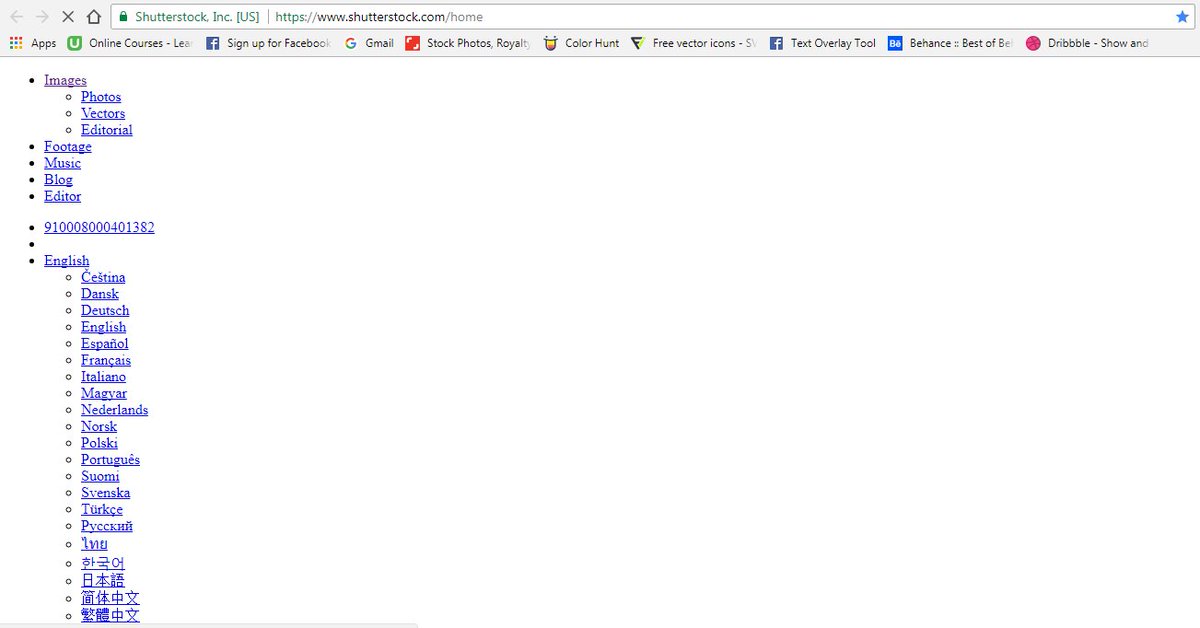The height and width of the screenshot is (628, 1200).
Task: Open Text Overlay Tool bookmark
Action: tap(822, 43)
